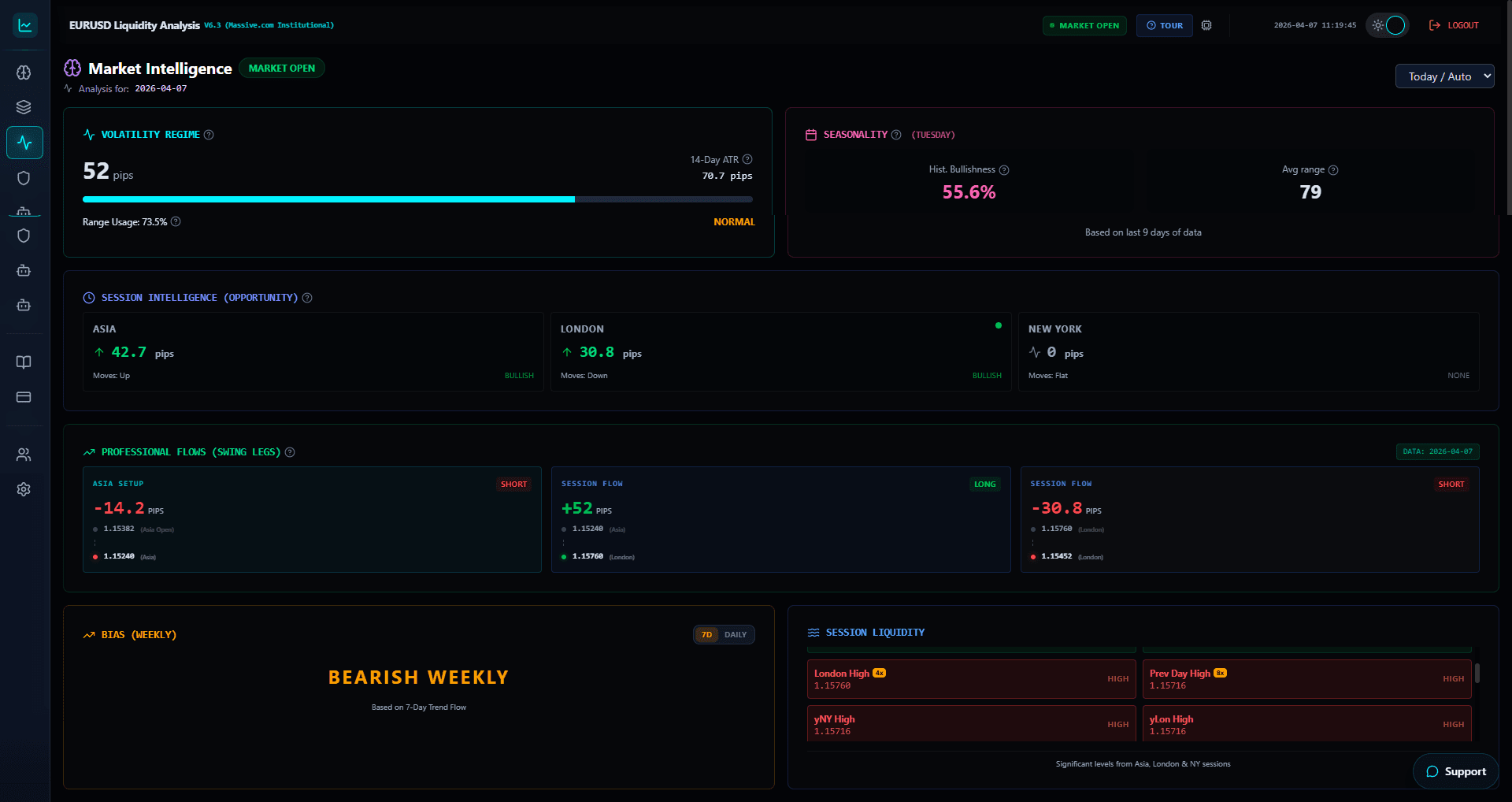
Task: Start the TOUR from the top bar
Action: tap(1164, 24)
